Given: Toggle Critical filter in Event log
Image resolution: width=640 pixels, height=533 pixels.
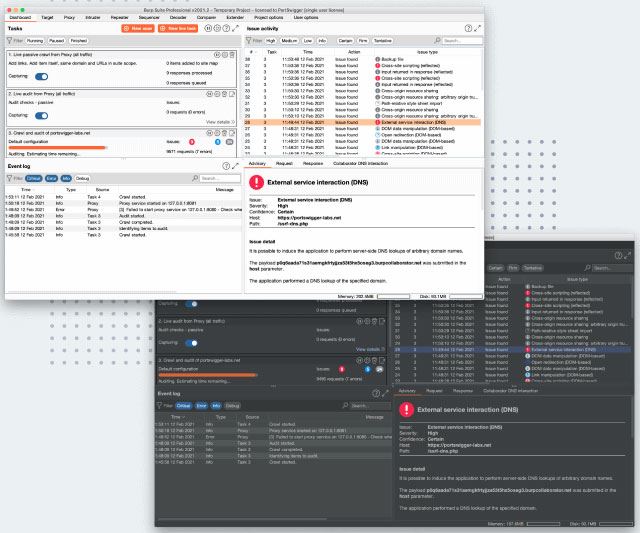Looking at the screenshot, I should tap(33, 178).
